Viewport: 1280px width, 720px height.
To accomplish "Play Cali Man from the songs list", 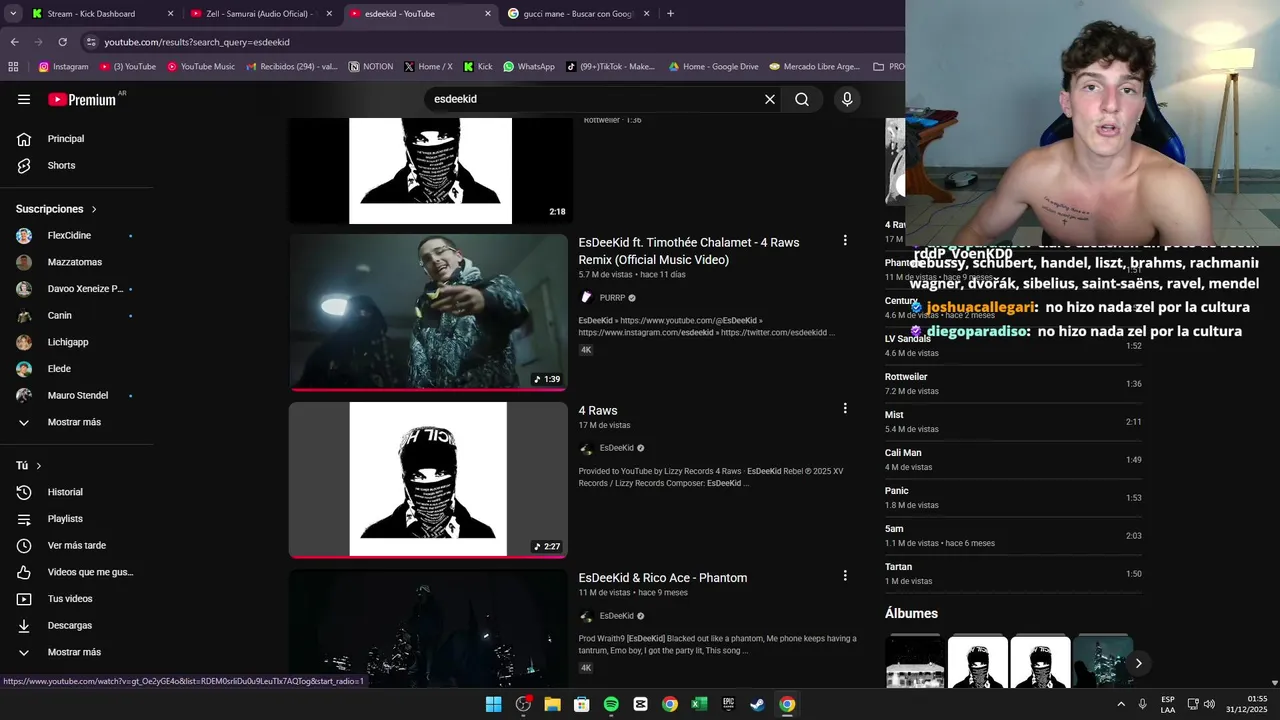I will pyautogui.click(x=1013, y=460).
